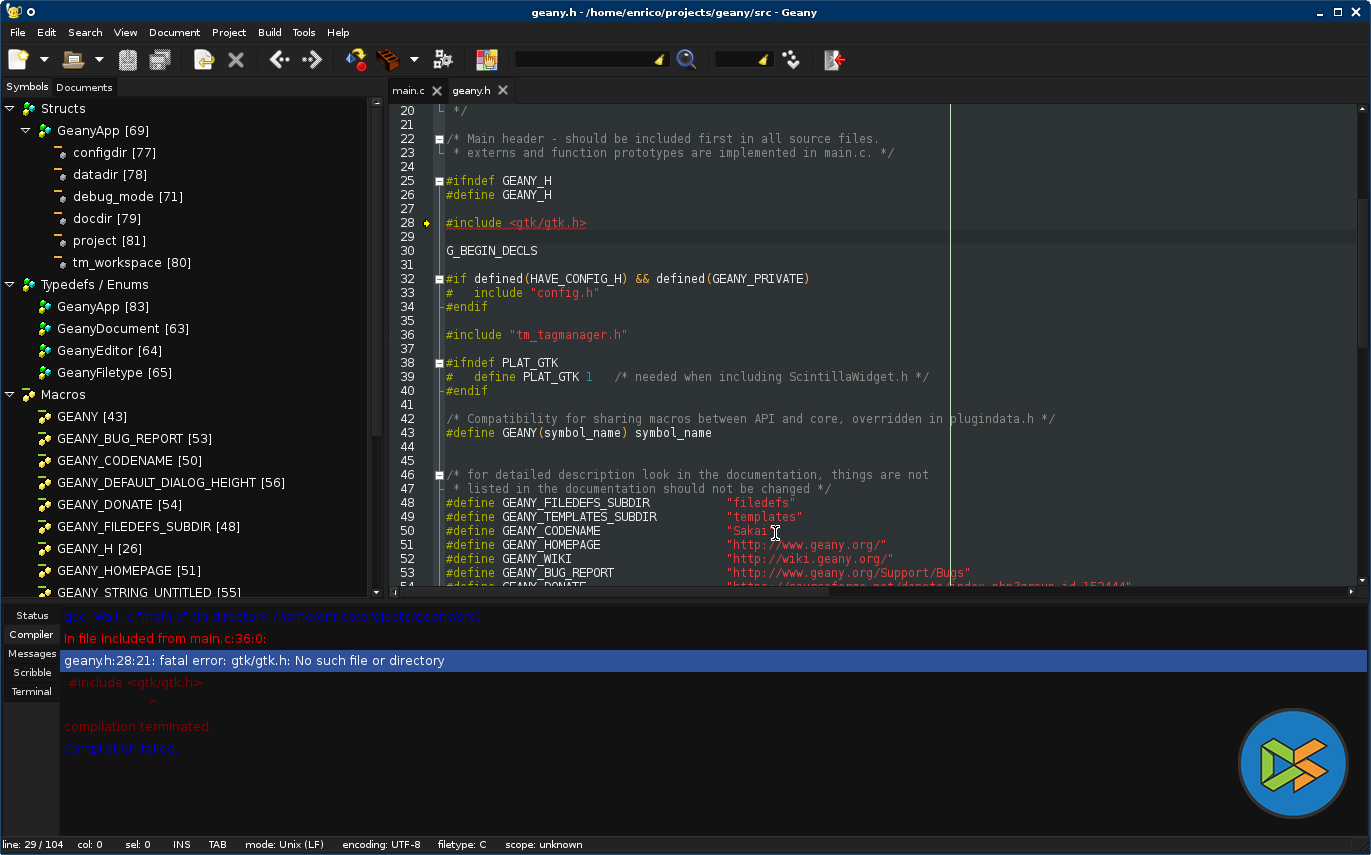The height and width of the screenshot is (855, 1371).
Task: Navigate back one location with the arrow
Action: pyautogui.click(x=280, y=60)
